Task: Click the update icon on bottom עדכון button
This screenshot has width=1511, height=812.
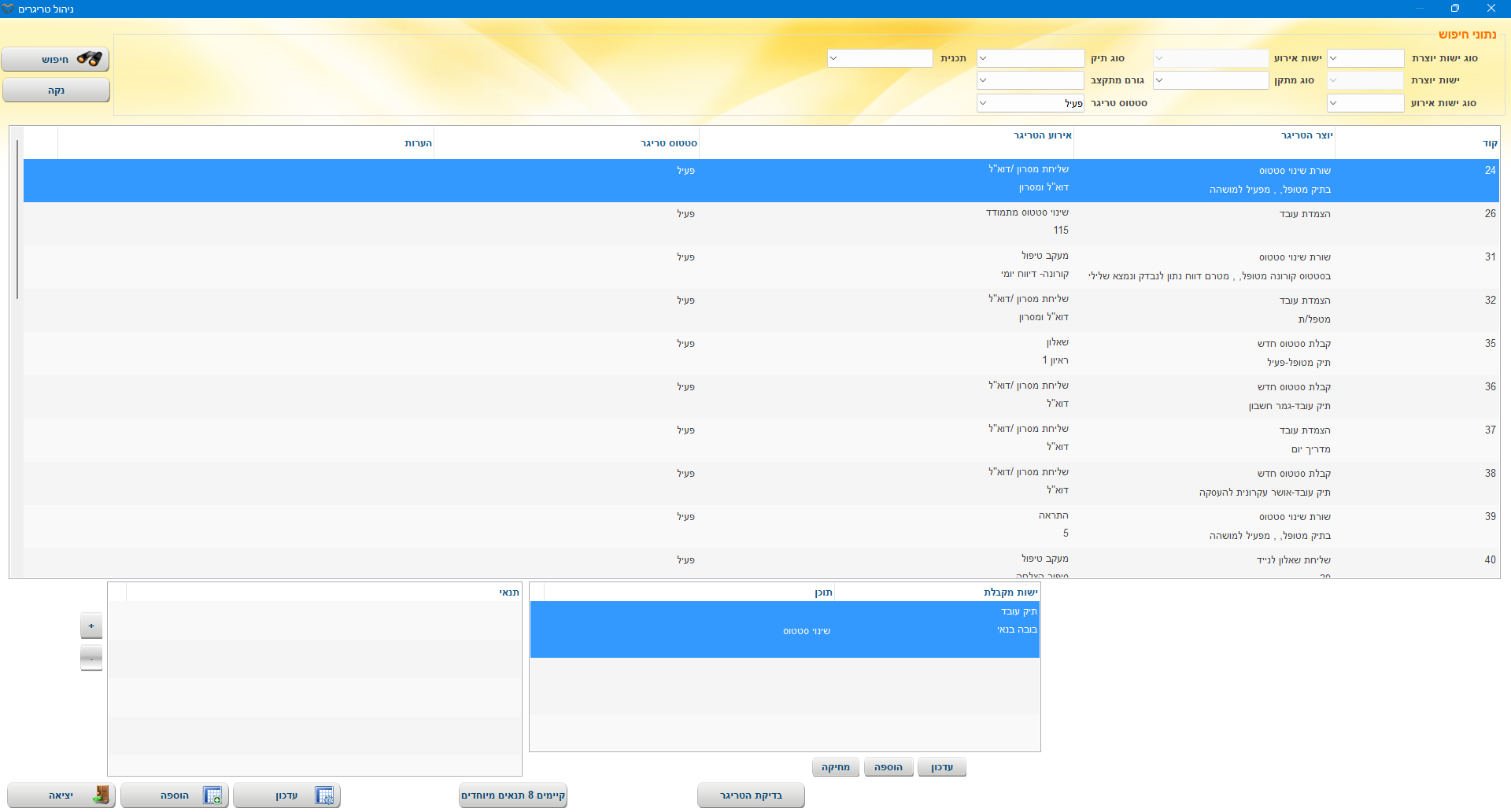Action: 324,795
